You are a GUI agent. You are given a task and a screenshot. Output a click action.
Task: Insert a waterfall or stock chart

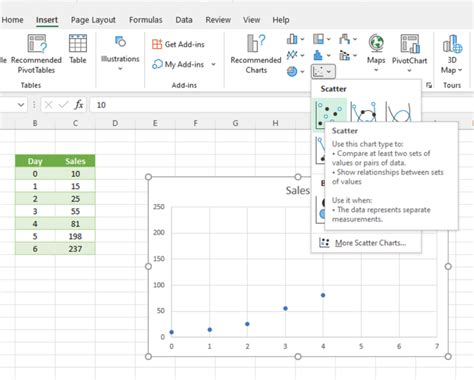click(345, 39)
